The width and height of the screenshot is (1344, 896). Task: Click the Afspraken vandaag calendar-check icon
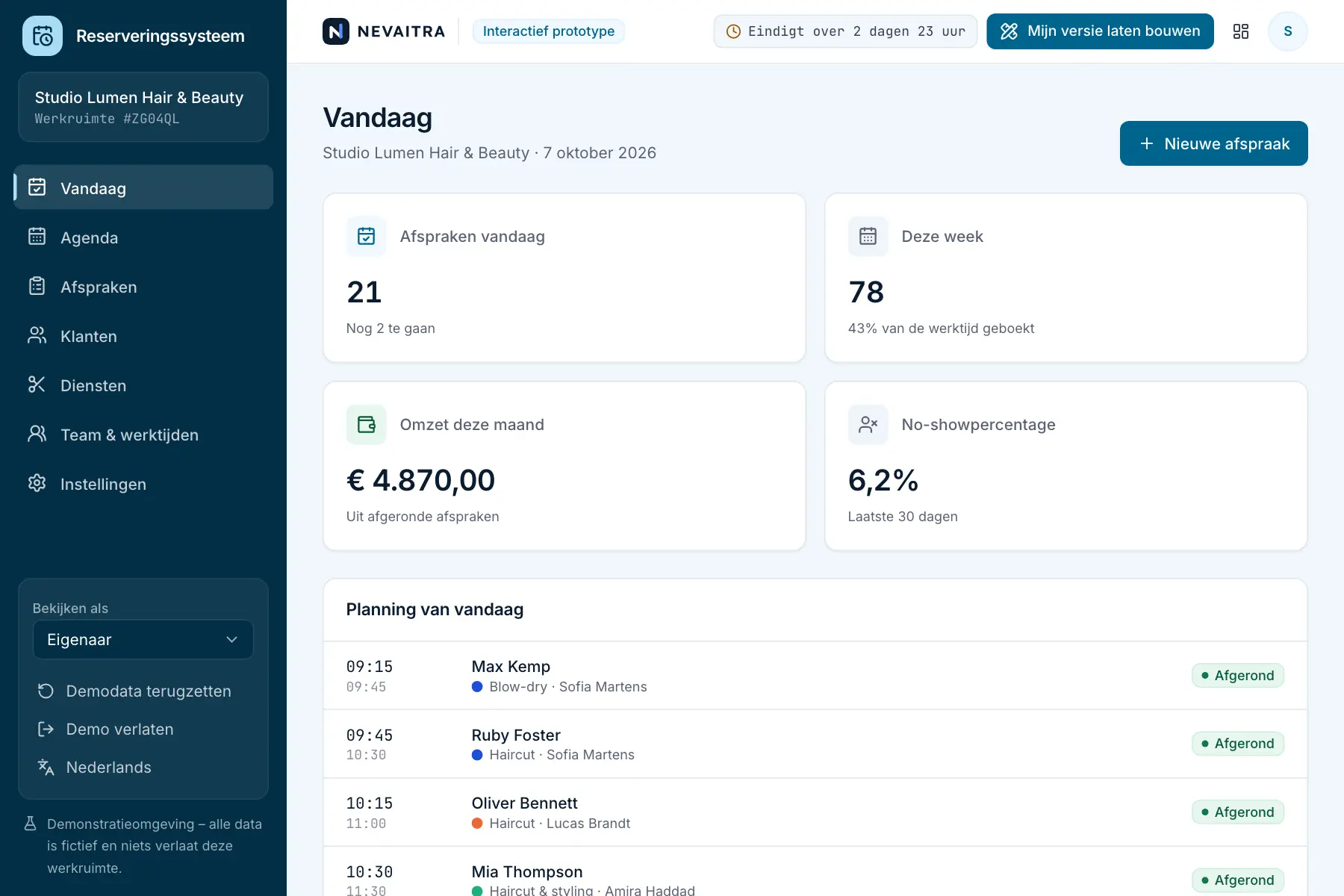coord(367,237)
